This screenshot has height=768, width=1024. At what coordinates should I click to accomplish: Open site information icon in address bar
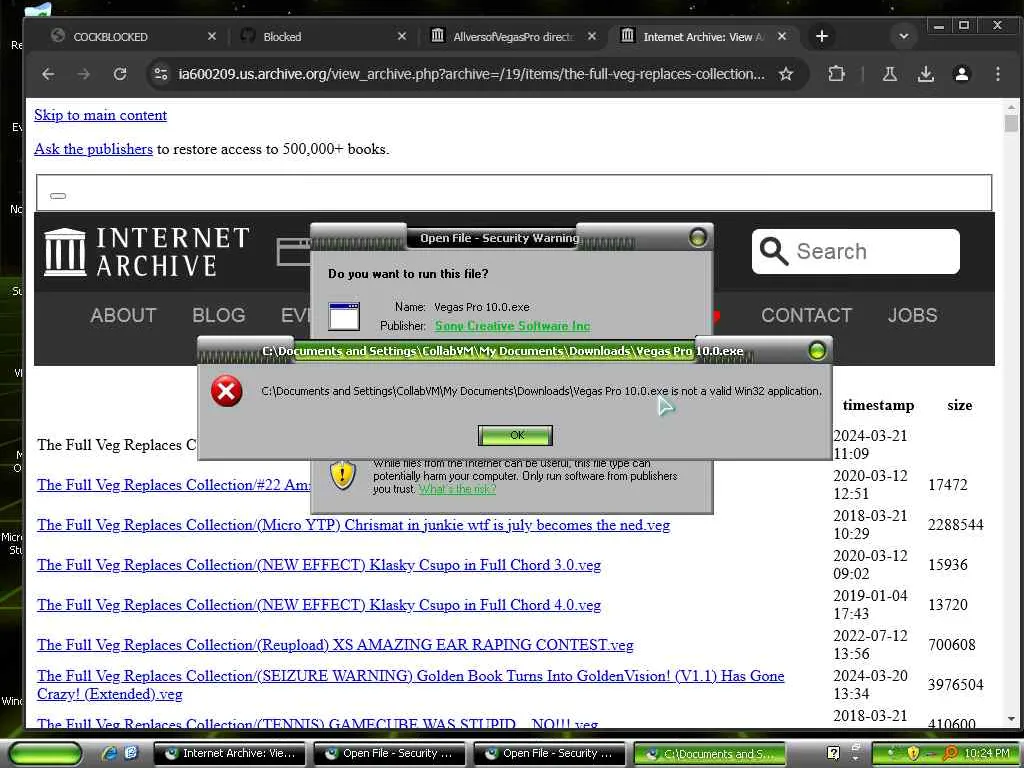coord(161,74)
